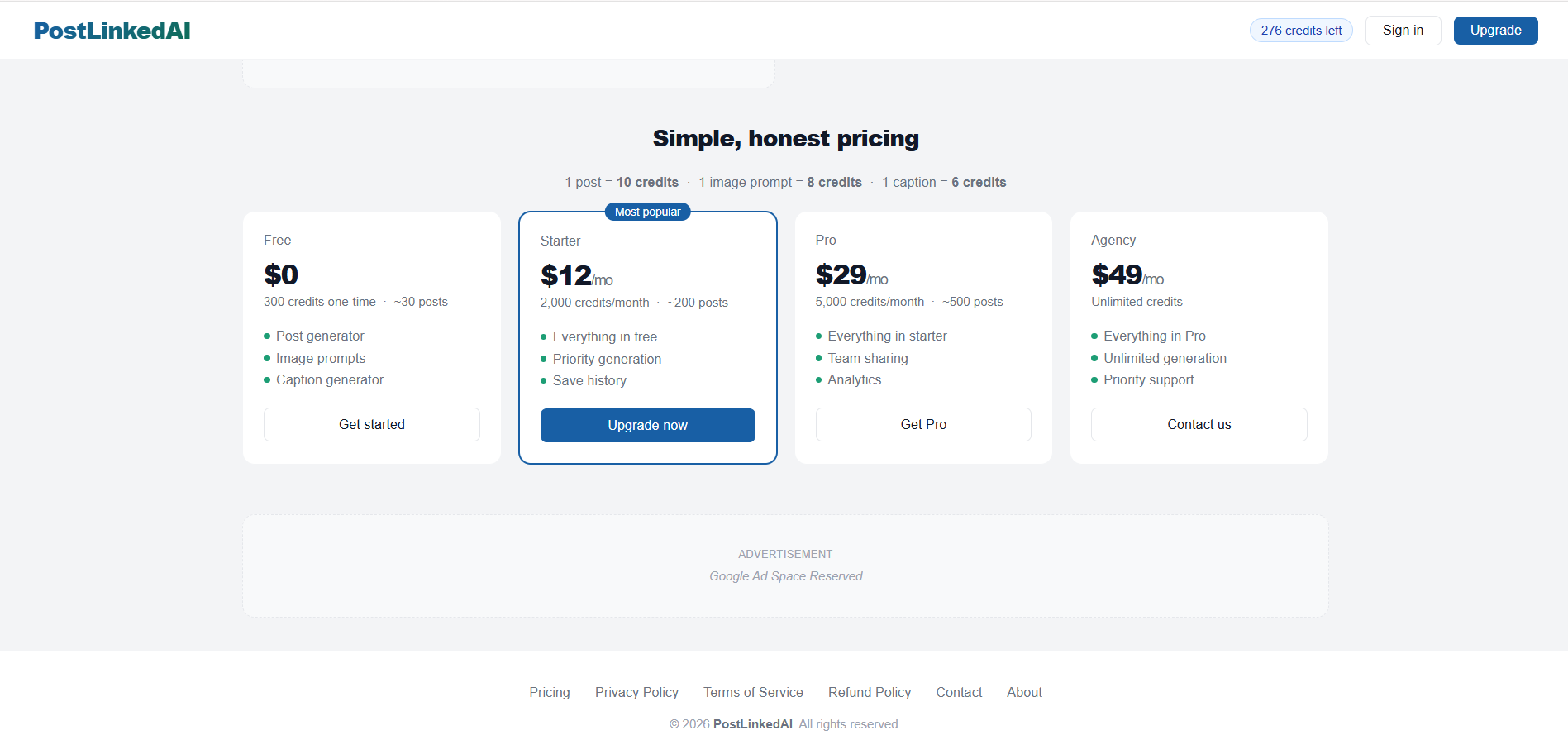Click 'Unlimited credits' text
1568x754 pixels.
(x=1137, y=302)
